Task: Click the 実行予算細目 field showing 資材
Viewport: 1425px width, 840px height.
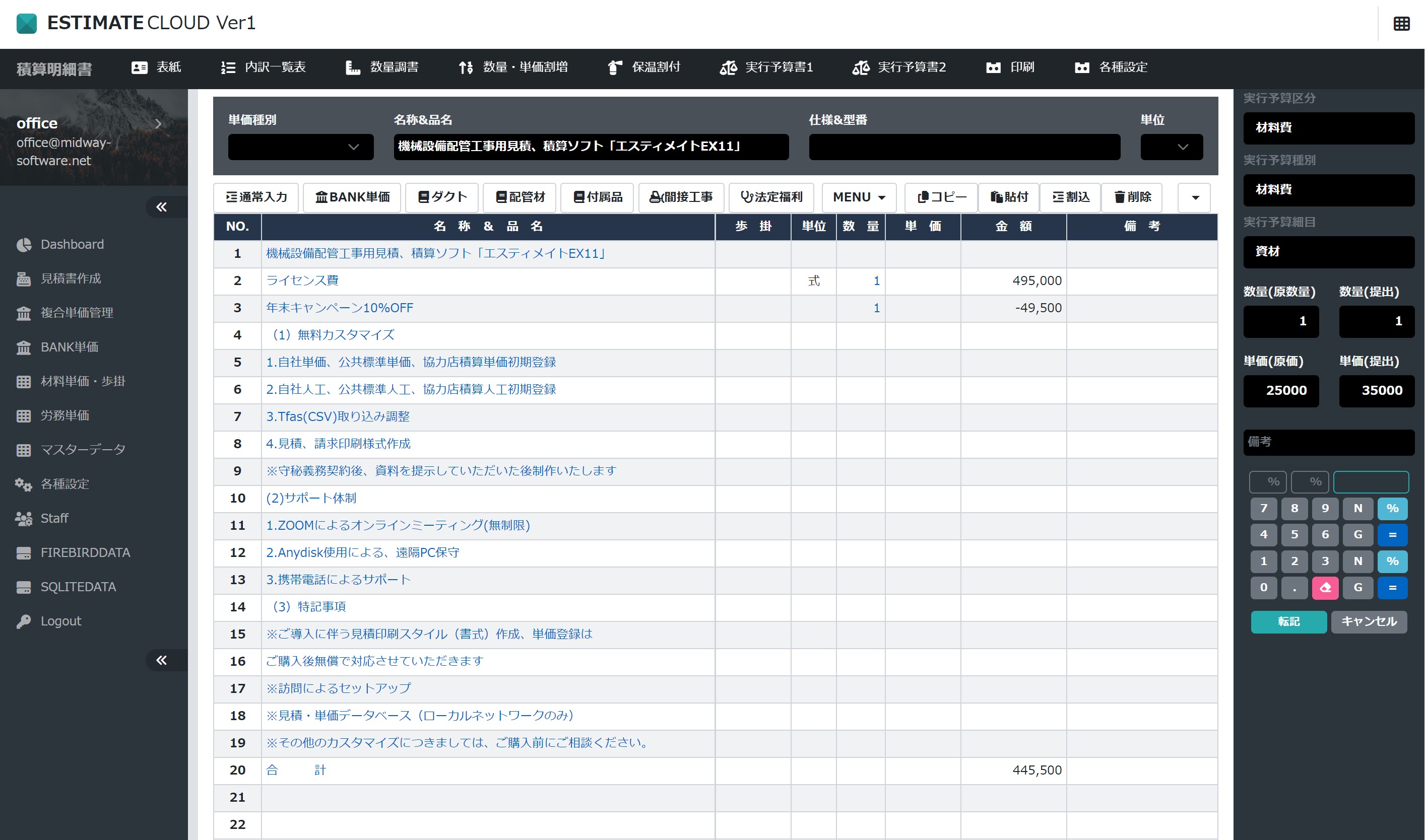Action: [x=1329, y=252]
